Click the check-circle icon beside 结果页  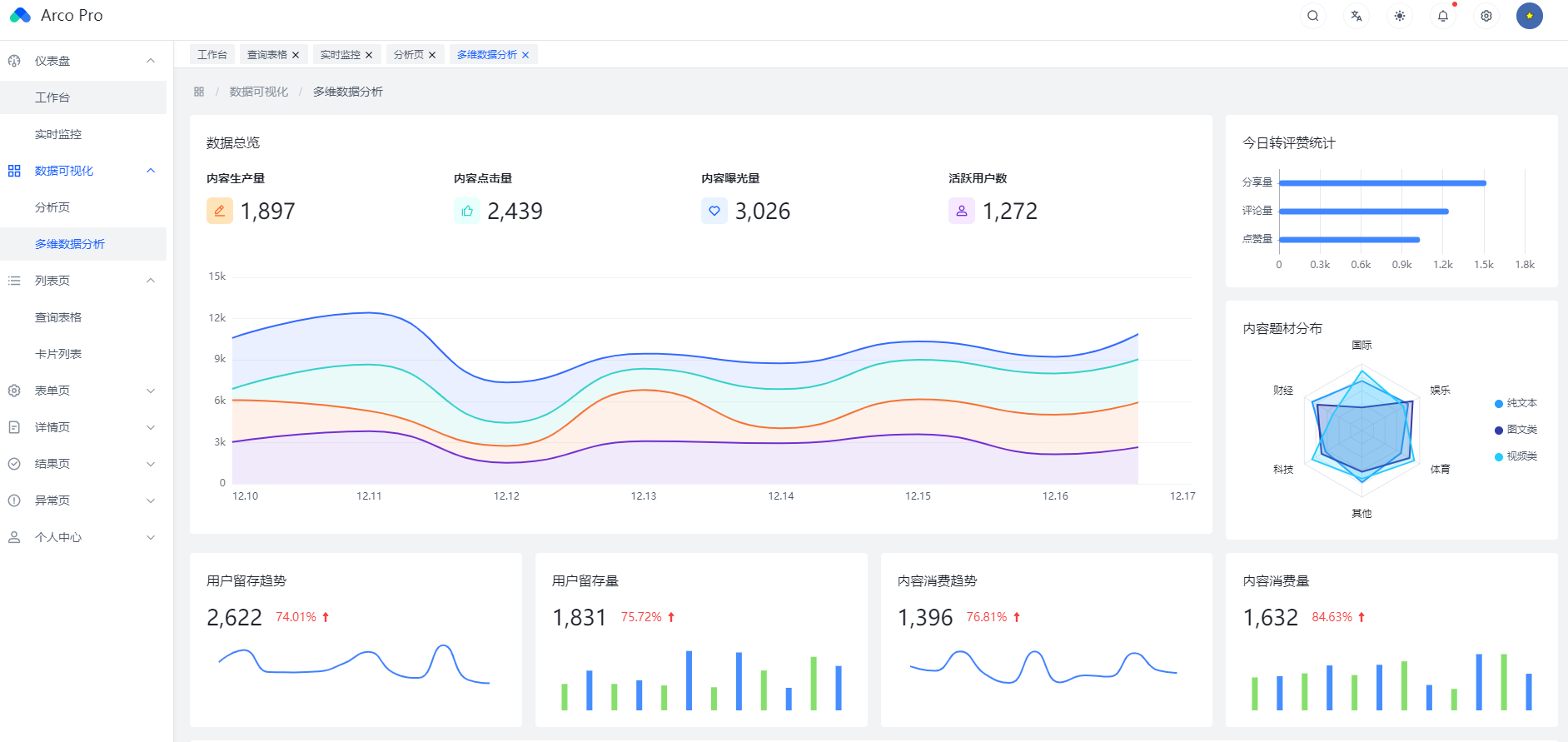(x=14, y=464)
